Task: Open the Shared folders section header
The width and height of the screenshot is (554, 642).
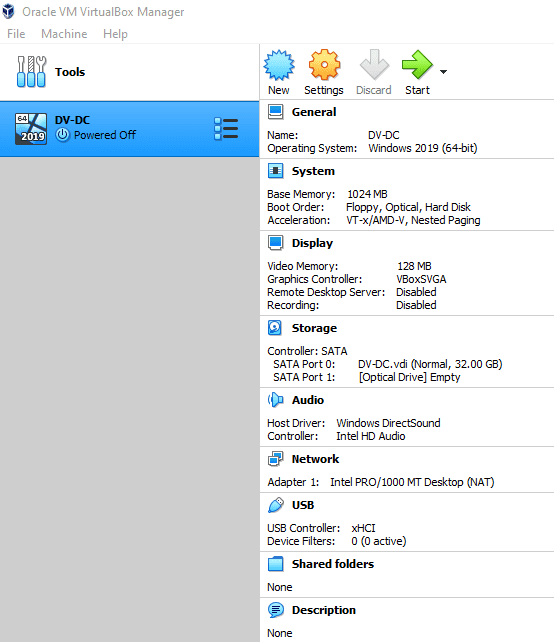Action: pos(333,564)
